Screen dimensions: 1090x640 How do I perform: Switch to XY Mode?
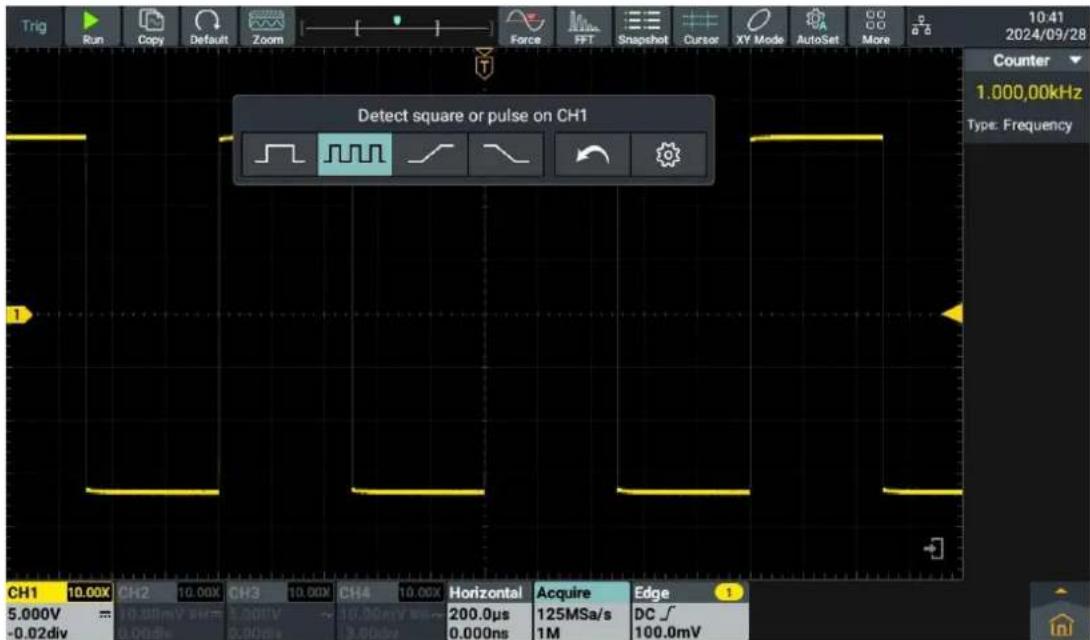pos(759,28)
